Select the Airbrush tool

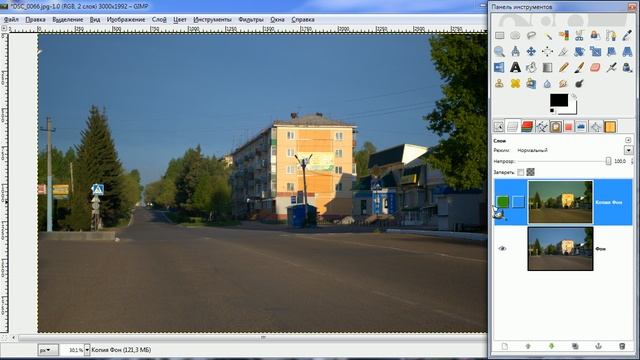click(611, 67)
